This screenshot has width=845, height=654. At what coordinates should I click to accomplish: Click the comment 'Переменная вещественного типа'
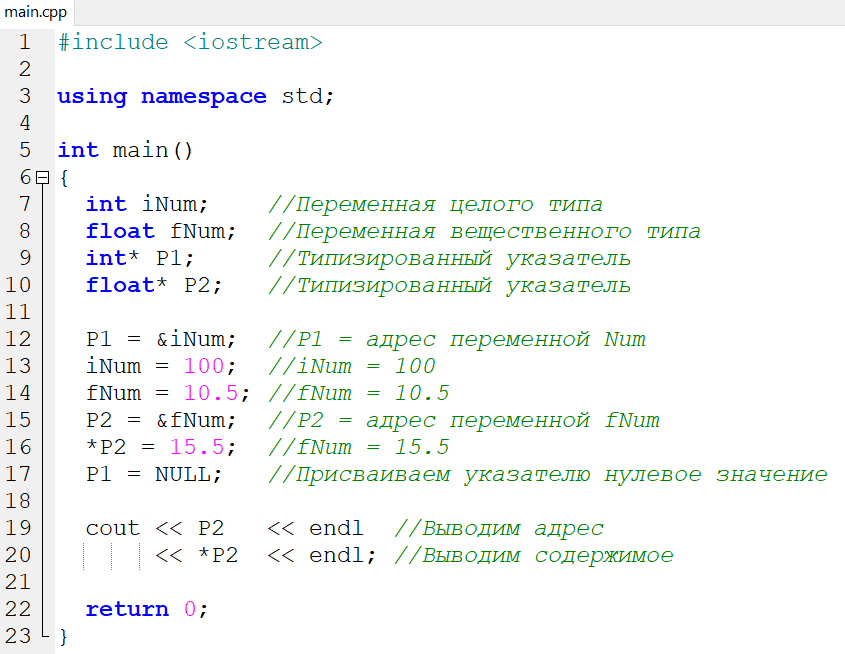point(484,232)
